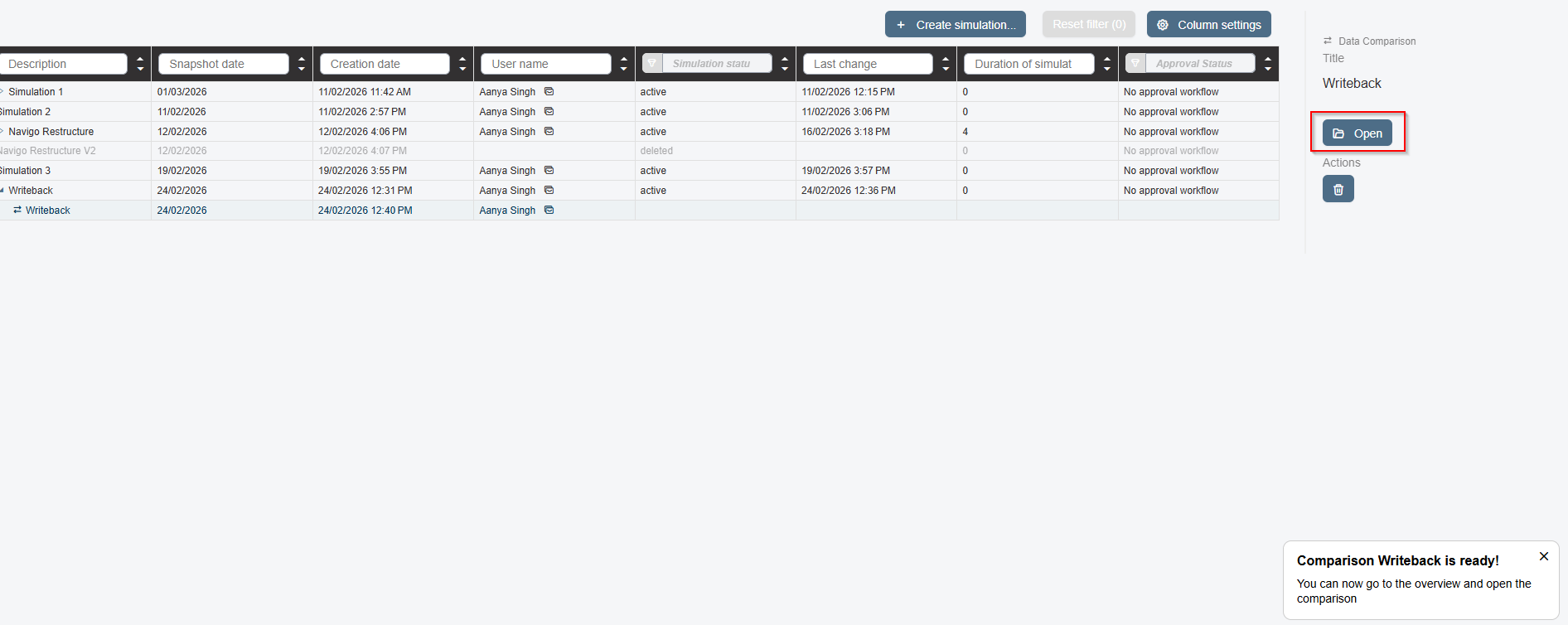The image size is (1568, 625).
Task: Click the Data Comparison arrows icon in side panel
Action: click(x=1328, y=41)
